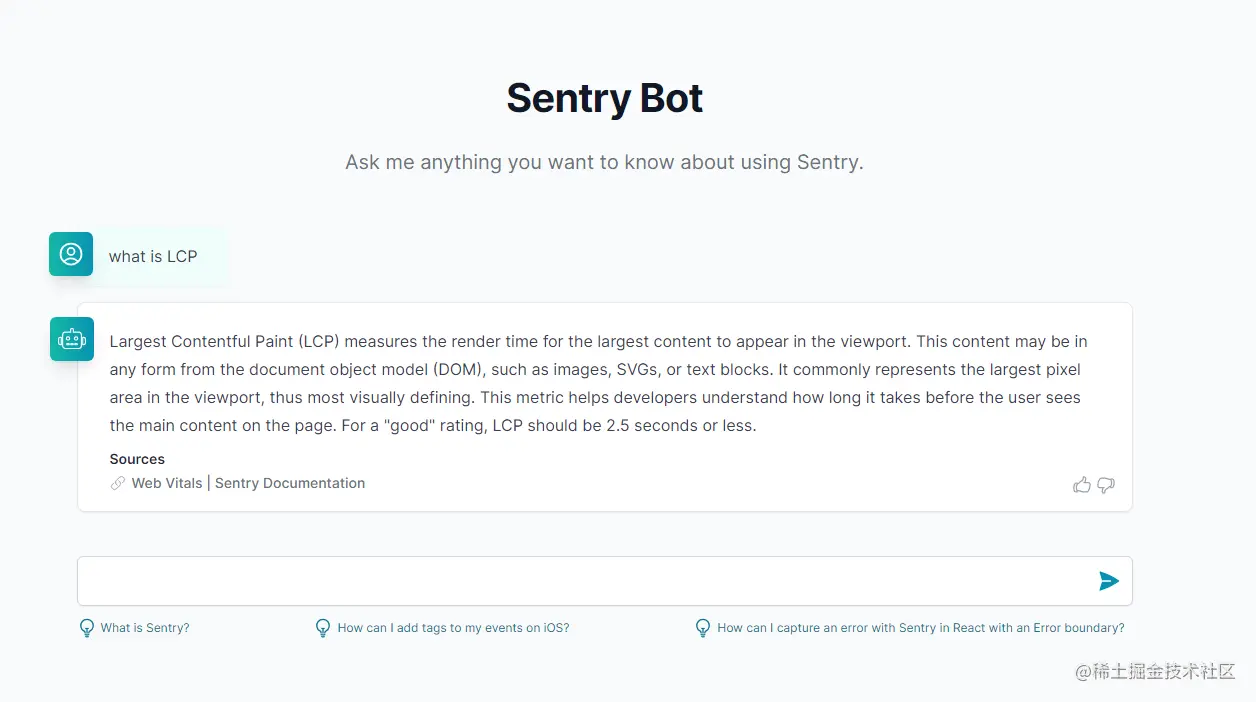Click the lightbulb beside the React Error boundary suggestion
This screenshot has width=1256, height=702.
pyautogui.click(x=703, y=628)
